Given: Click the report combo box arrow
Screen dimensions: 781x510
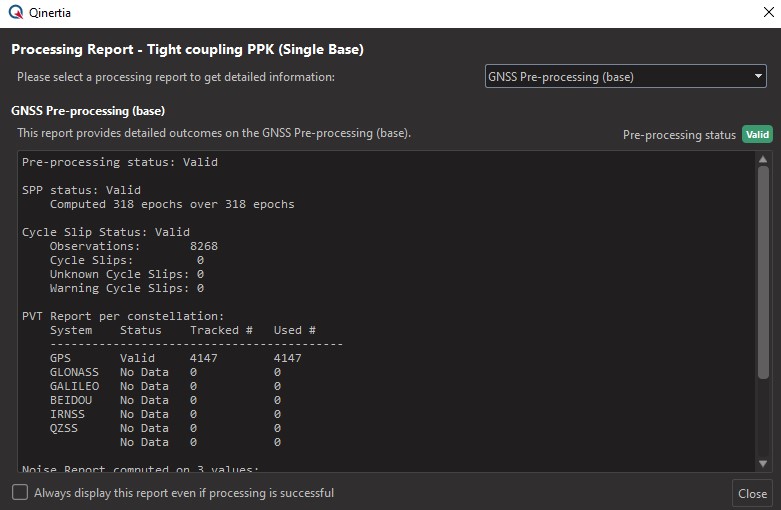Looking at the screenshot, I should point(759,76).
